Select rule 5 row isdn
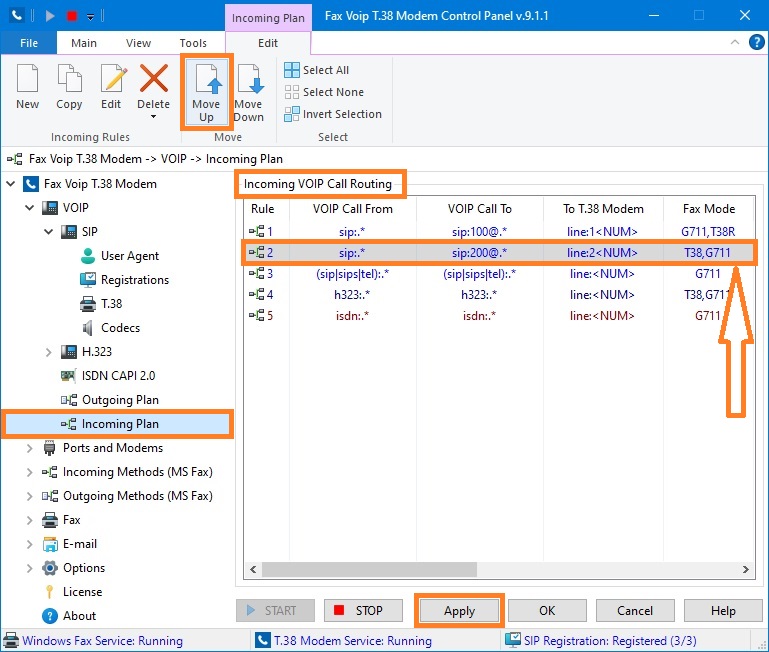Image resolution: width=769 pixels, height=652 pixels. click(x=499, y=316)
